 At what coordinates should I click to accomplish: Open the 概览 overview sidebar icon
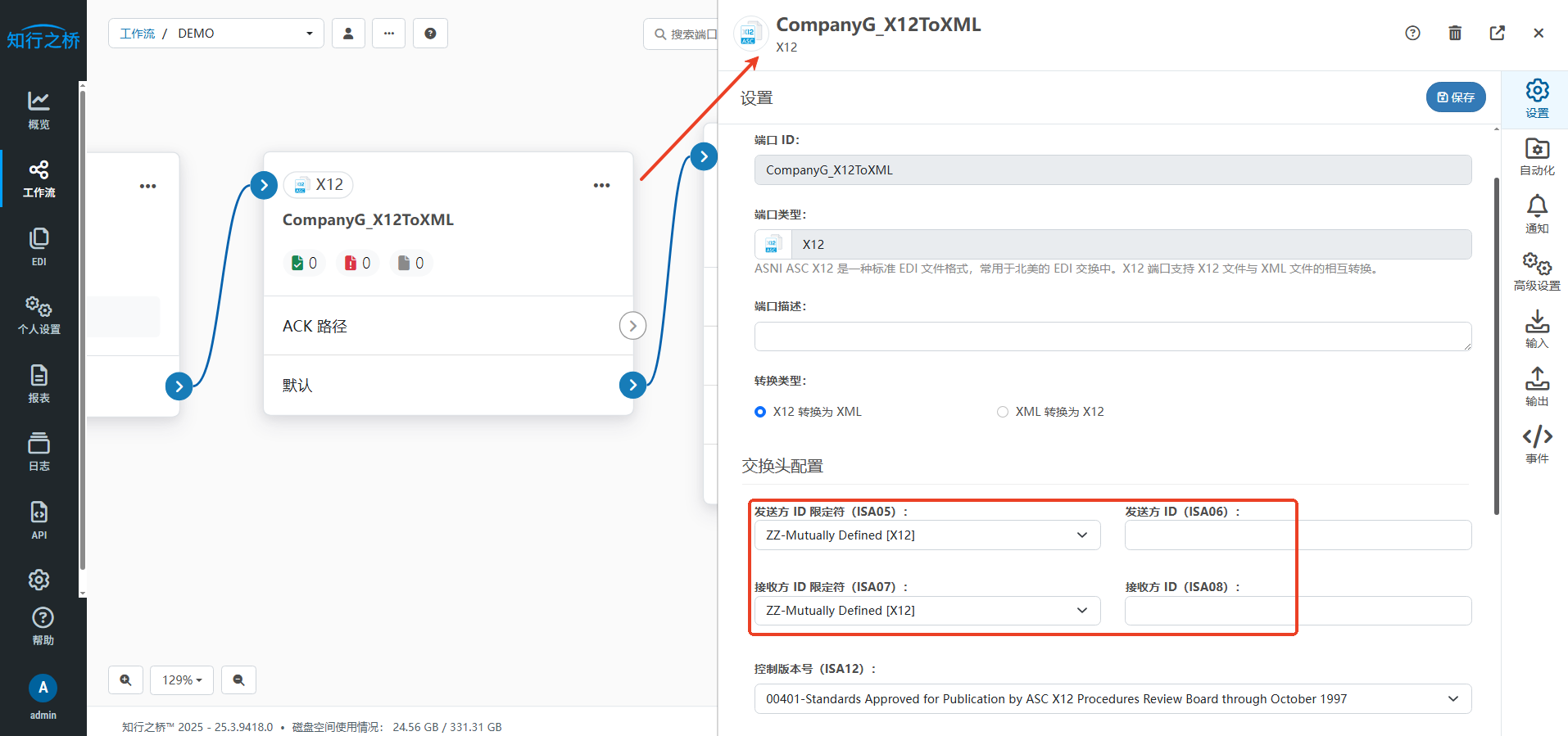(39, 110)
